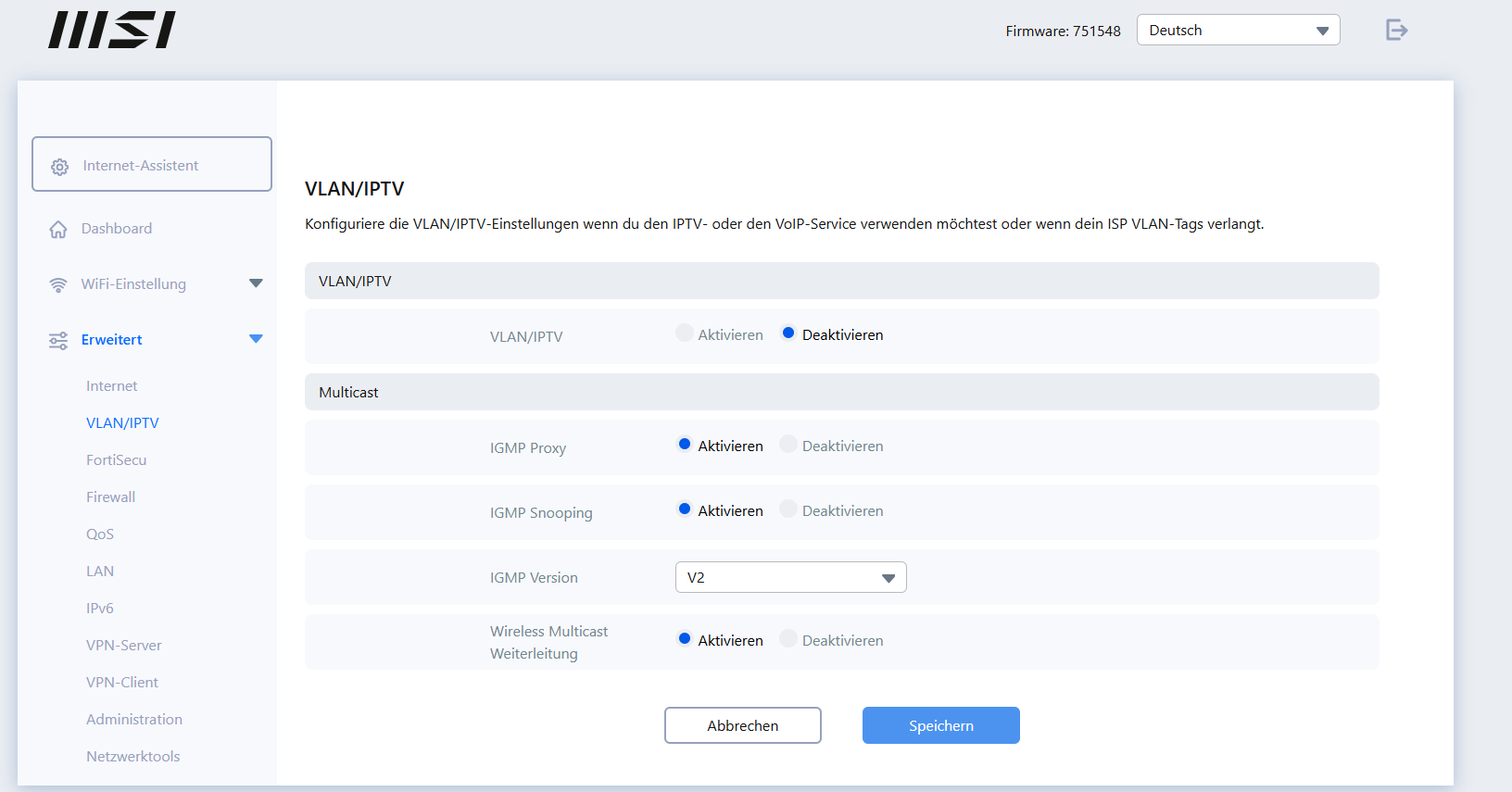Screen dimensions: 1512x792
Task: Open VPN-Server settings
Action: (124, 646)
